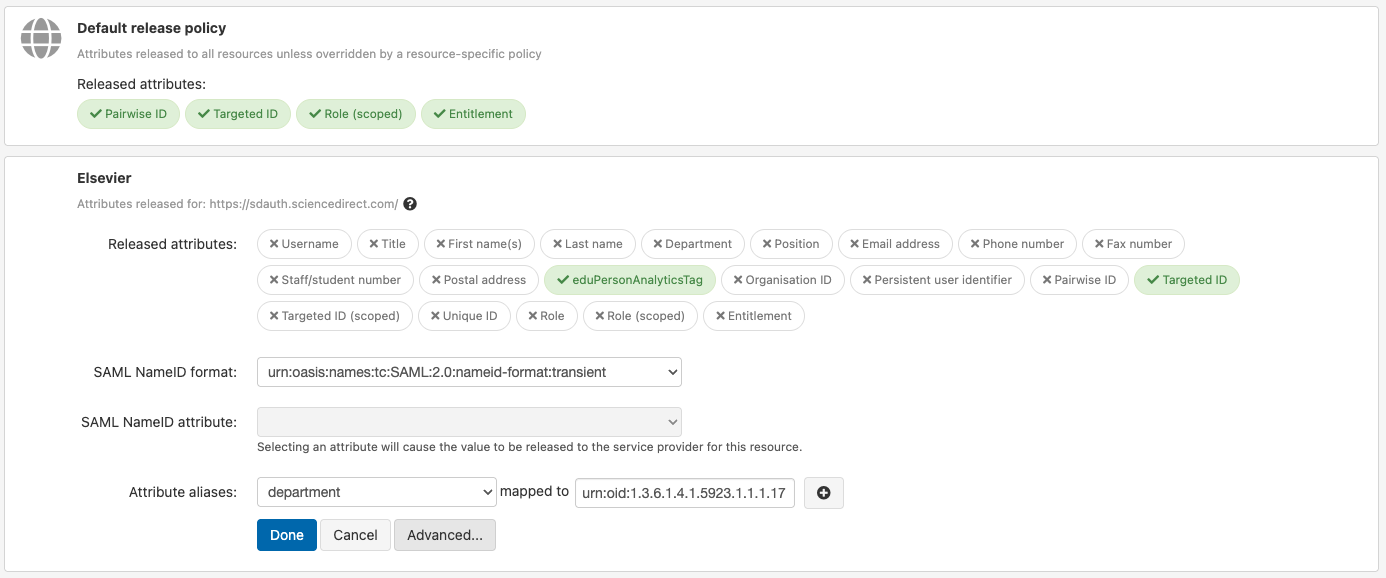Image resolution: width=1386 pixels, height=578 pixels.
Task: Select the Persistent user identifier chip for Elsevier
Action: [x=937, y=280]
